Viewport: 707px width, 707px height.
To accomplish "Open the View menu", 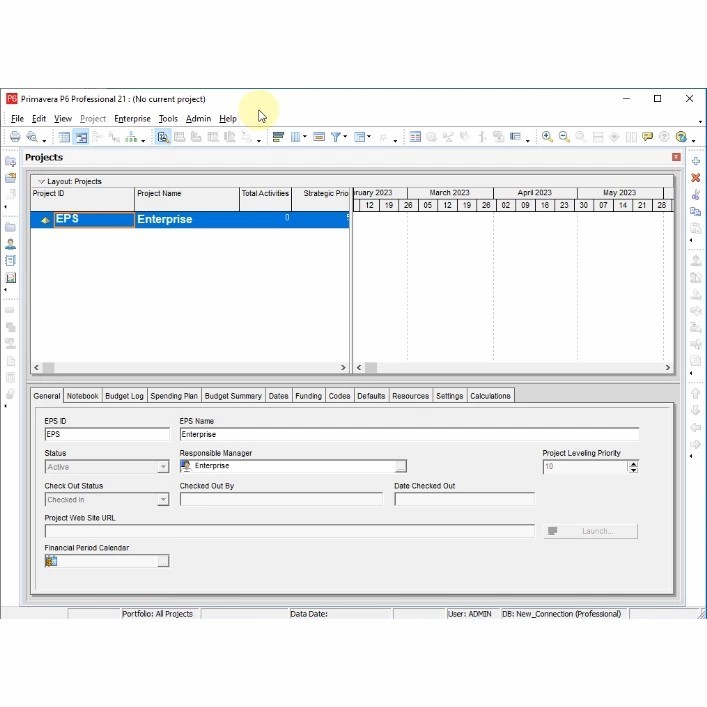I will click(63, 119).
